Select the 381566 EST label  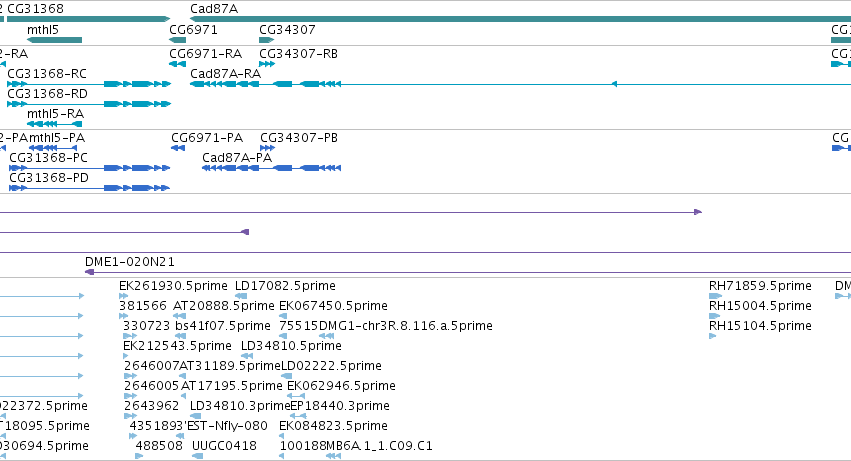(x=143, y=306)
